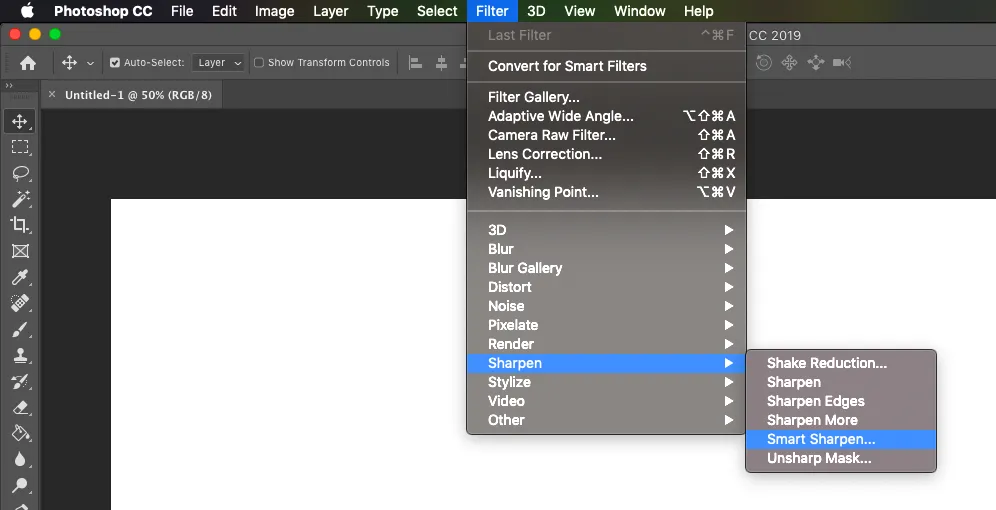Open the File menu
Viewport: 996px width, 510px height.
[182, 11]
